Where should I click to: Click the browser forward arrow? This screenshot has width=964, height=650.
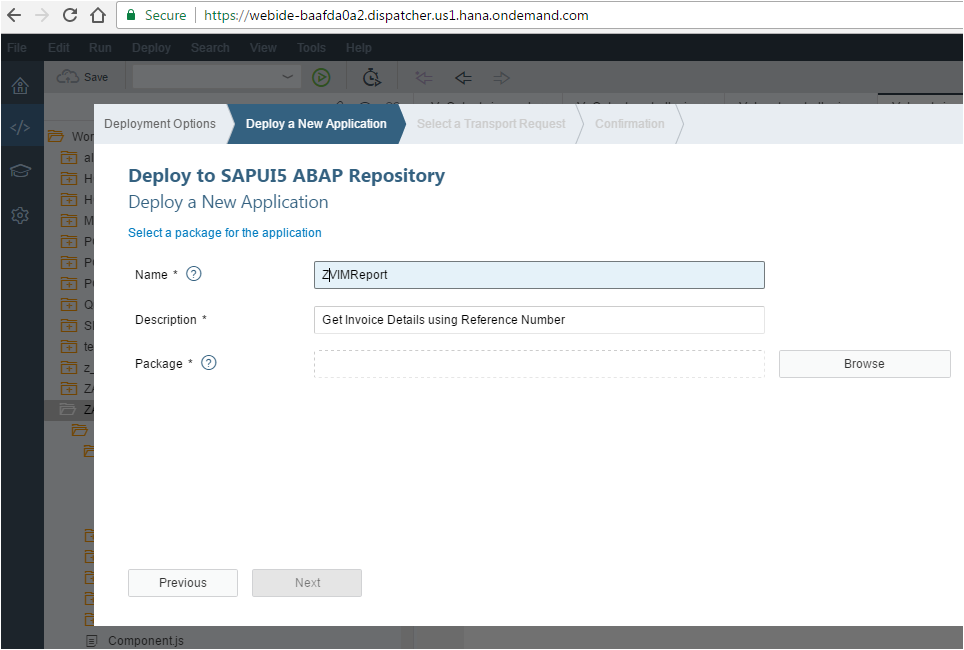point(42,15)
